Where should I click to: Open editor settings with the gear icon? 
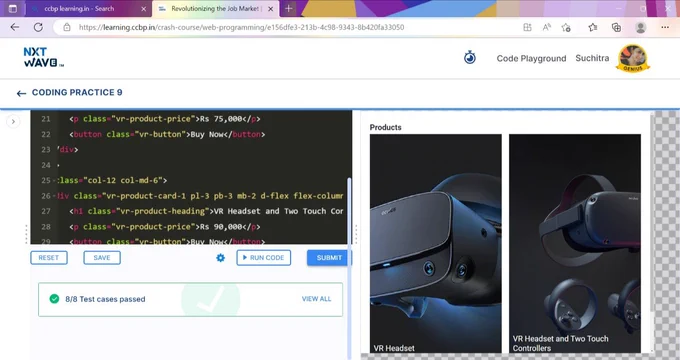pos(220,258)
